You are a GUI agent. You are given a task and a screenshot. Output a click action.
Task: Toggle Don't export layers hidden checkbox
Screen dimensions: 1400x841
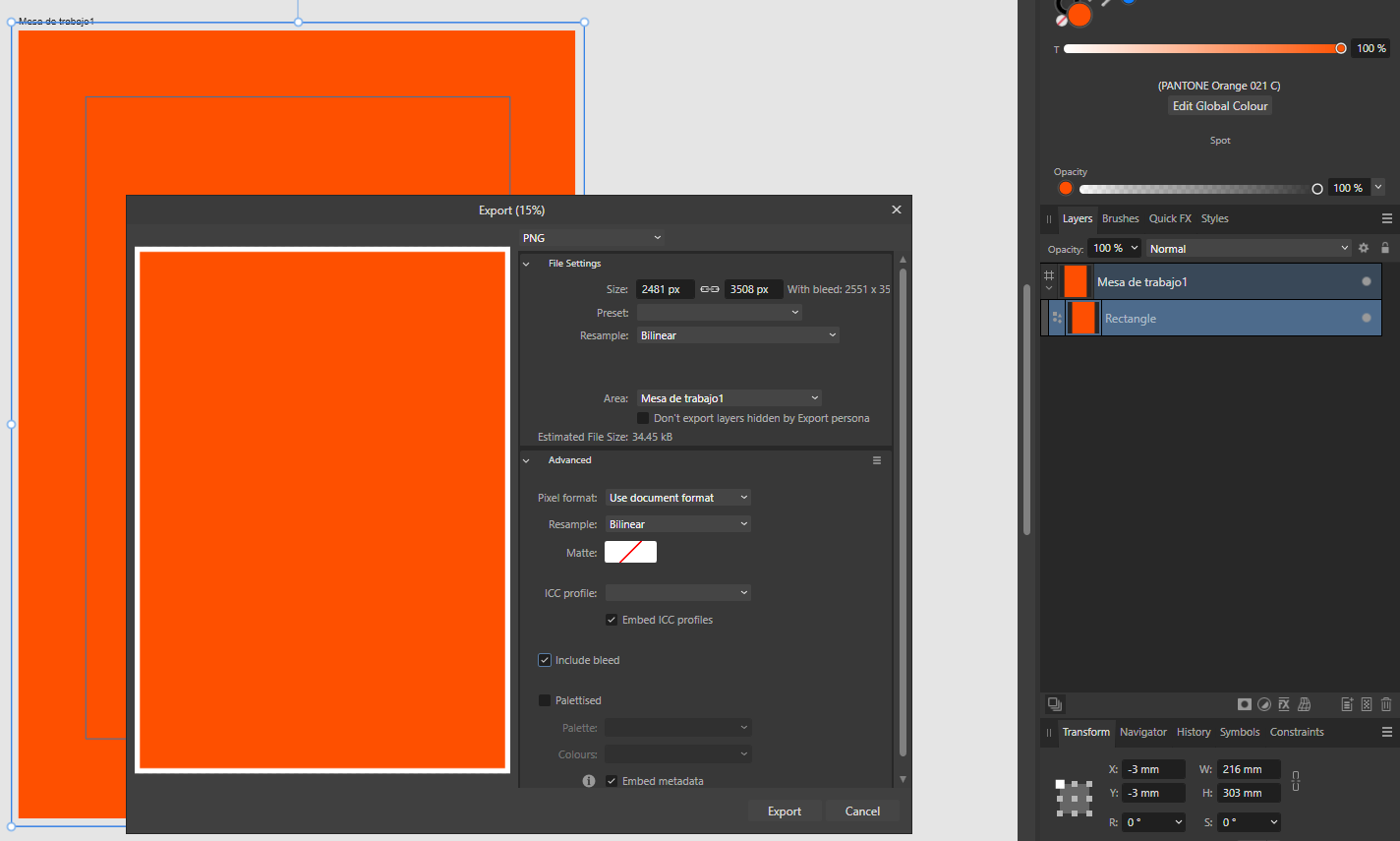click(643, 418)
